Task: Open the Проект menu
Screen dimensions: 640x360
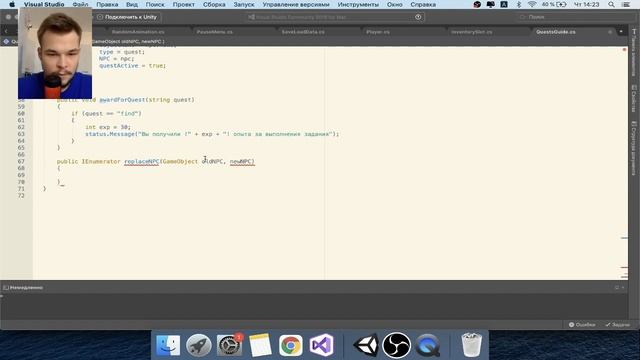Action: pyautogui.click(x=184, y=4)
